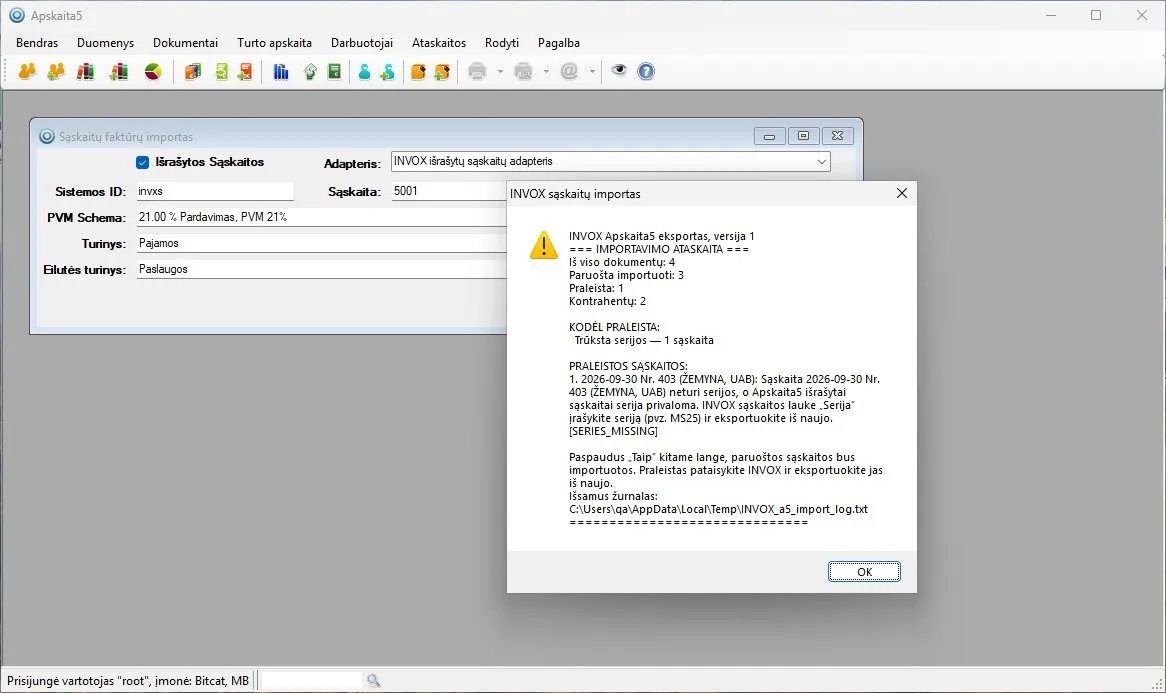Viewport: 1166px width, 693px height.
Task: Maximize the Sąskaitų faktūrų importas child window
Action: click(803, 136)
